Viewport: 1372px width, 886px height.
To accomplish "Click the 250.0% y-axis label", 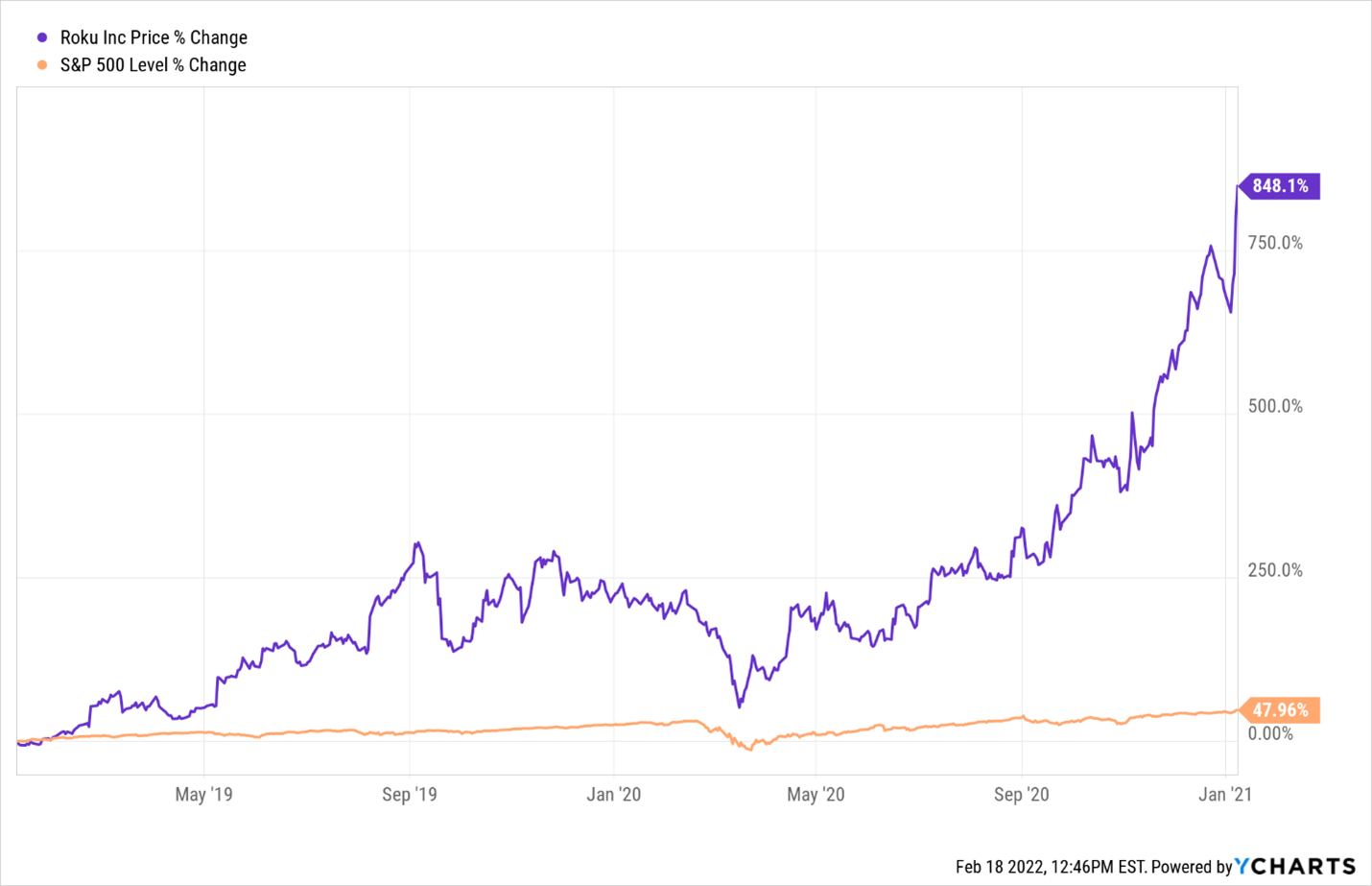I will pyautogui.click(x=1275, y=570).
